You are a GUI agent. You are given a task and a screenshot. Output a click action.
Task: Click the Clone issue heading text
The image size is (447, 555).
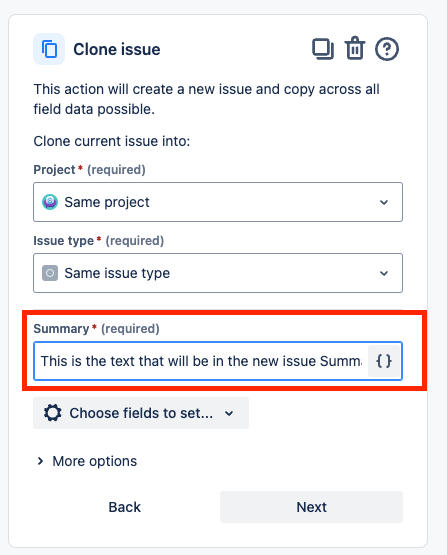(x=117, y=49)
